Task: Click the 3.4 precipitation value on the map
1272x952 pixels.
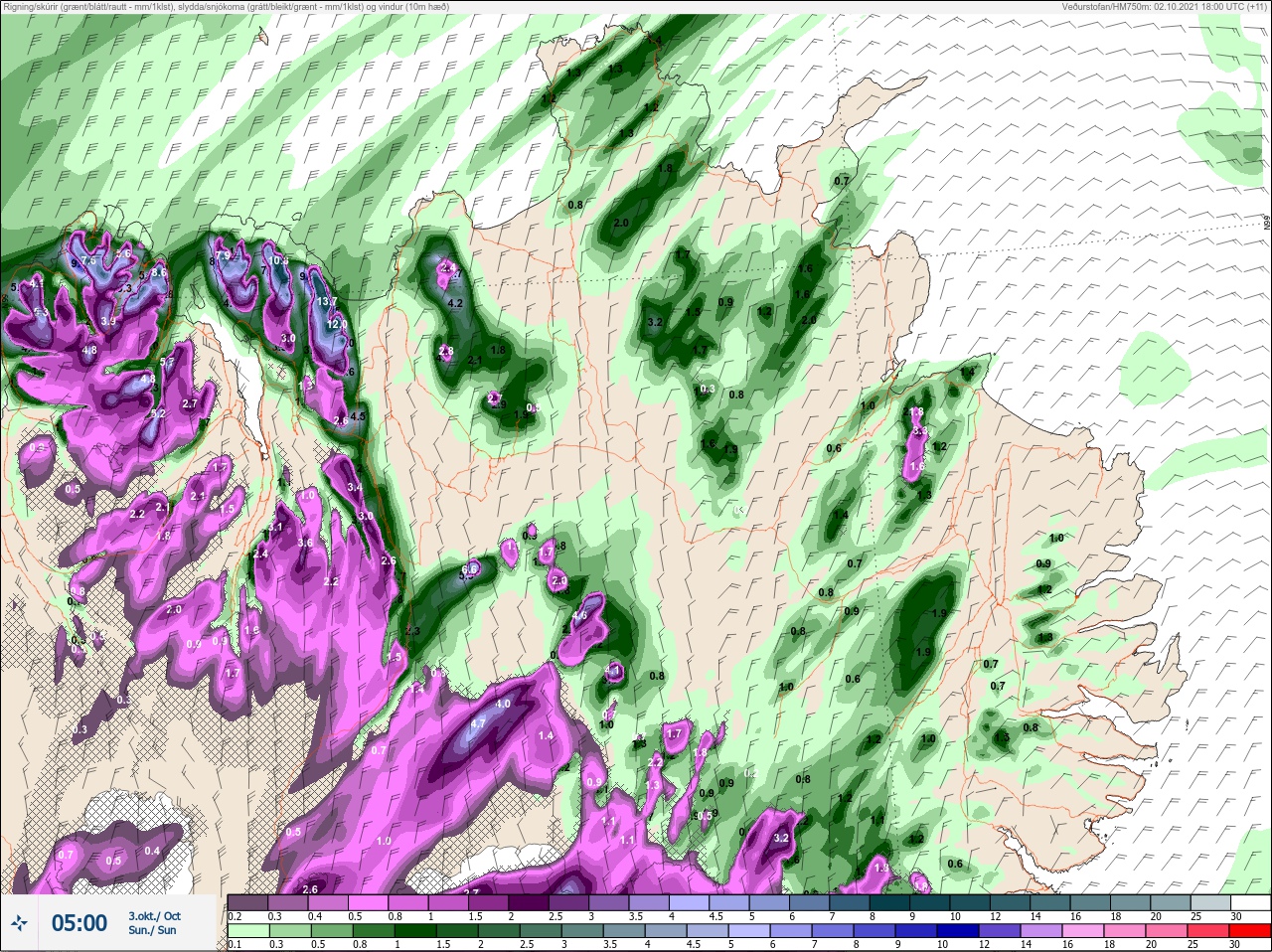Action: pos(356,488)
